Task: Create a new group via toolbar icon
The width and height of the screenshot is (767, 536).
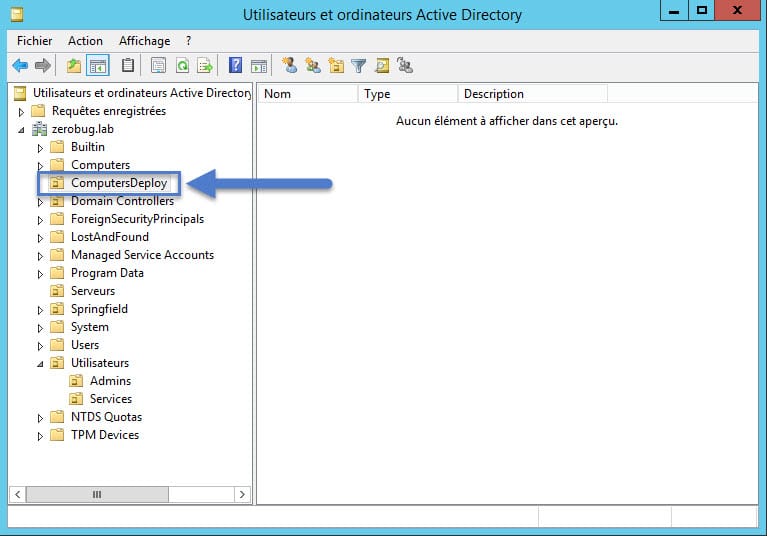Action: 313,66
